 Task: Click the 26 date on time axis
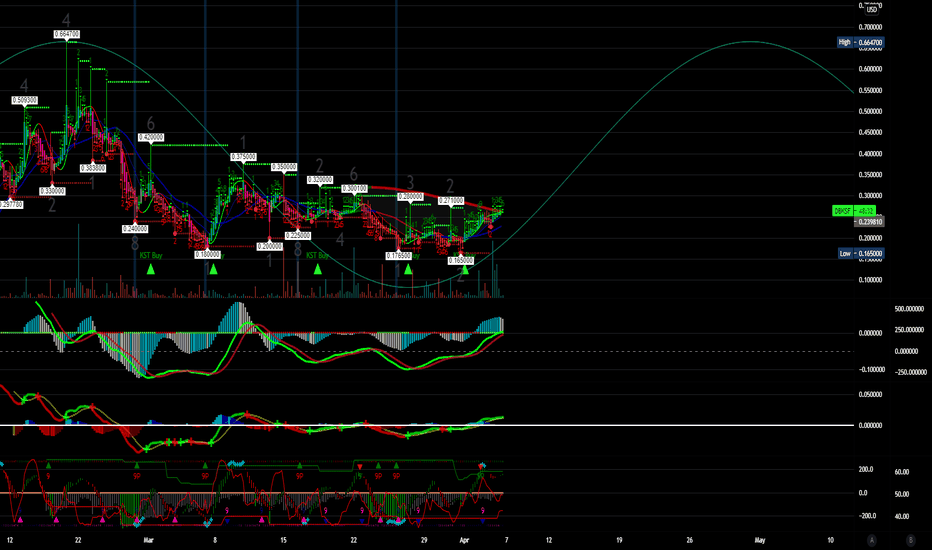pyautogui.click(x=689, y=540)
